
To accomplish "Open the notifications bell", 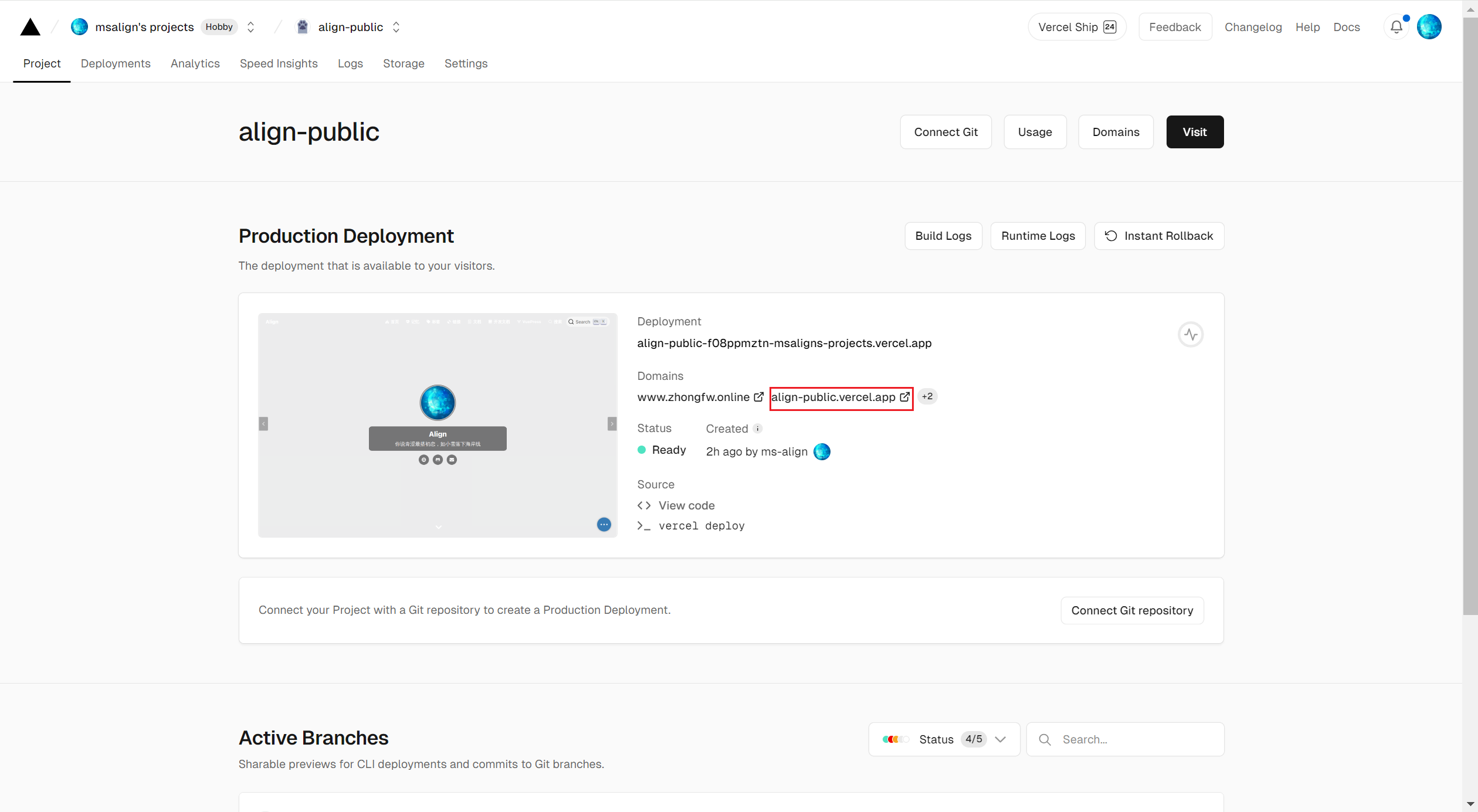I will [1396, 27].
